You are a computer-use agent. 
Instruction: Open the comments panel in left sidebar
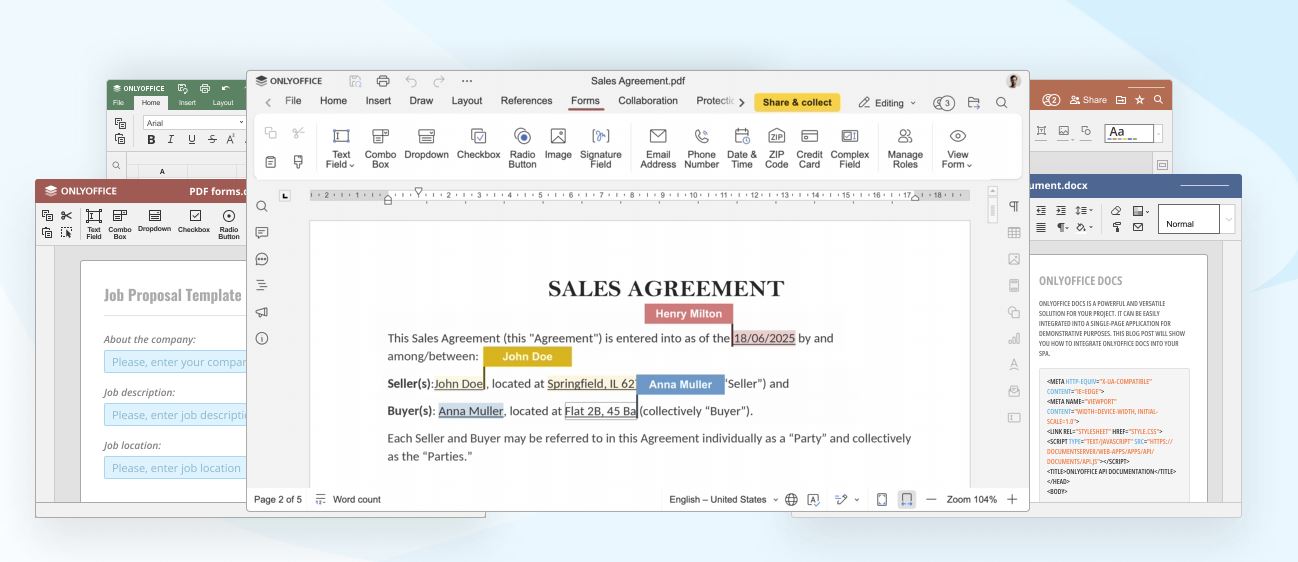pyautogui.click(x=262, y=233)
